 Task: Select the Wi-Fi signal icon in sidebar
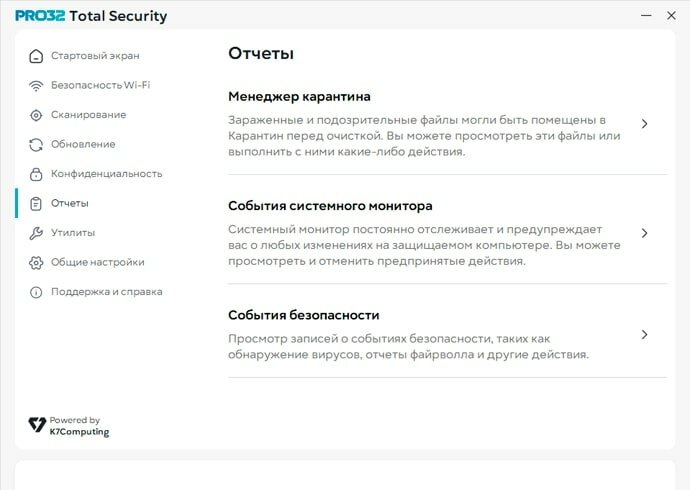[36, 86]
